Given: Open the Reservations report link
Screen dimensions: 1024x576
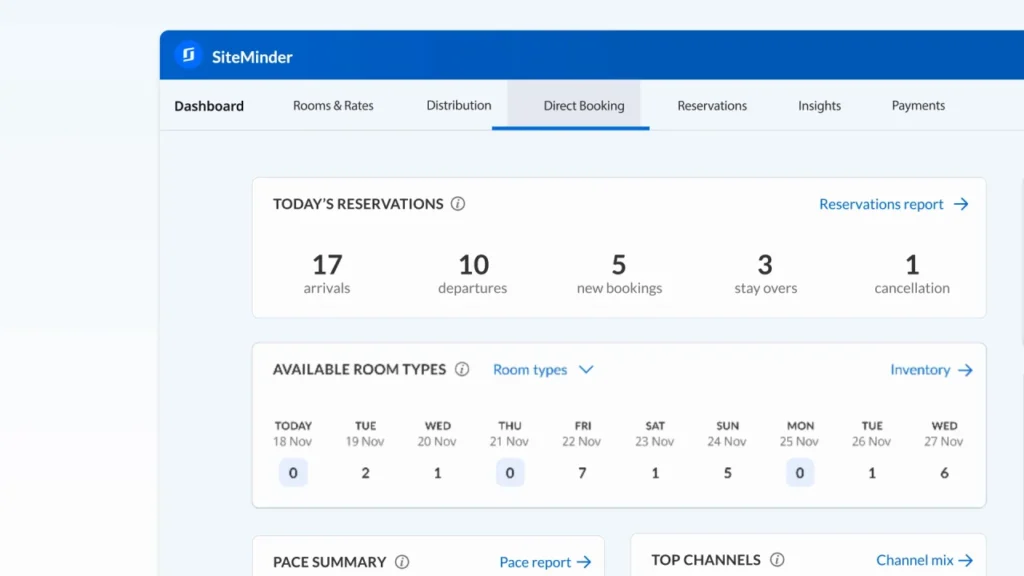Looking at the screenshot, I should (x=881, y=204).
